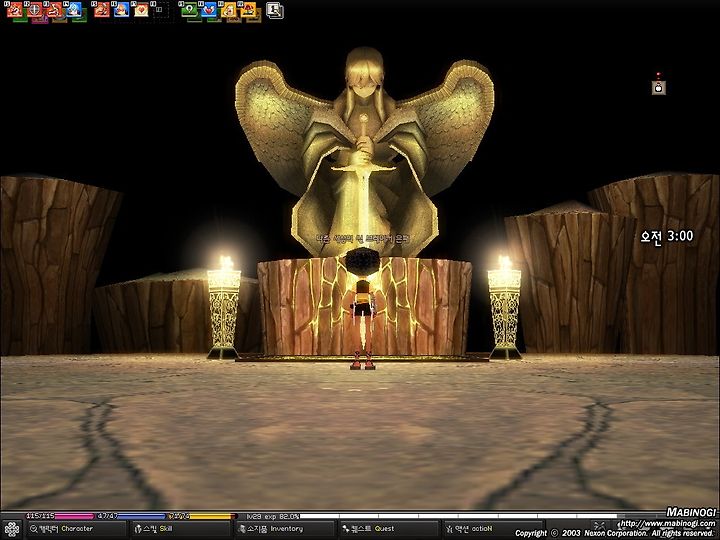This screenshot has height=540, width=720.
Task: Select the heart skill icon in hotkey bar
Action: [x=141, y=9]
